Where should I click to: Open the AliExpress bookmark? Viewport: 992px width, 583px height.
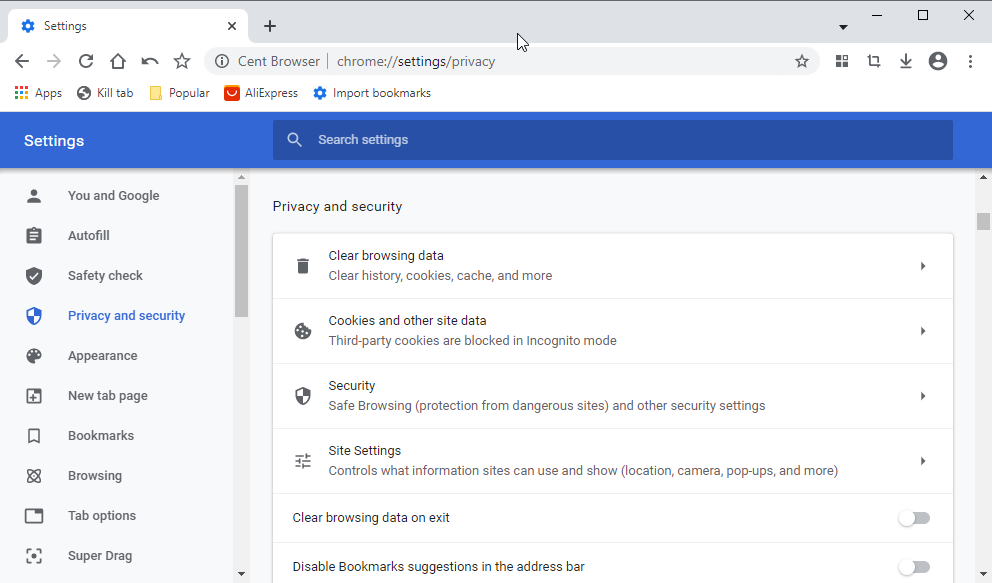click(x=261, y=93)
